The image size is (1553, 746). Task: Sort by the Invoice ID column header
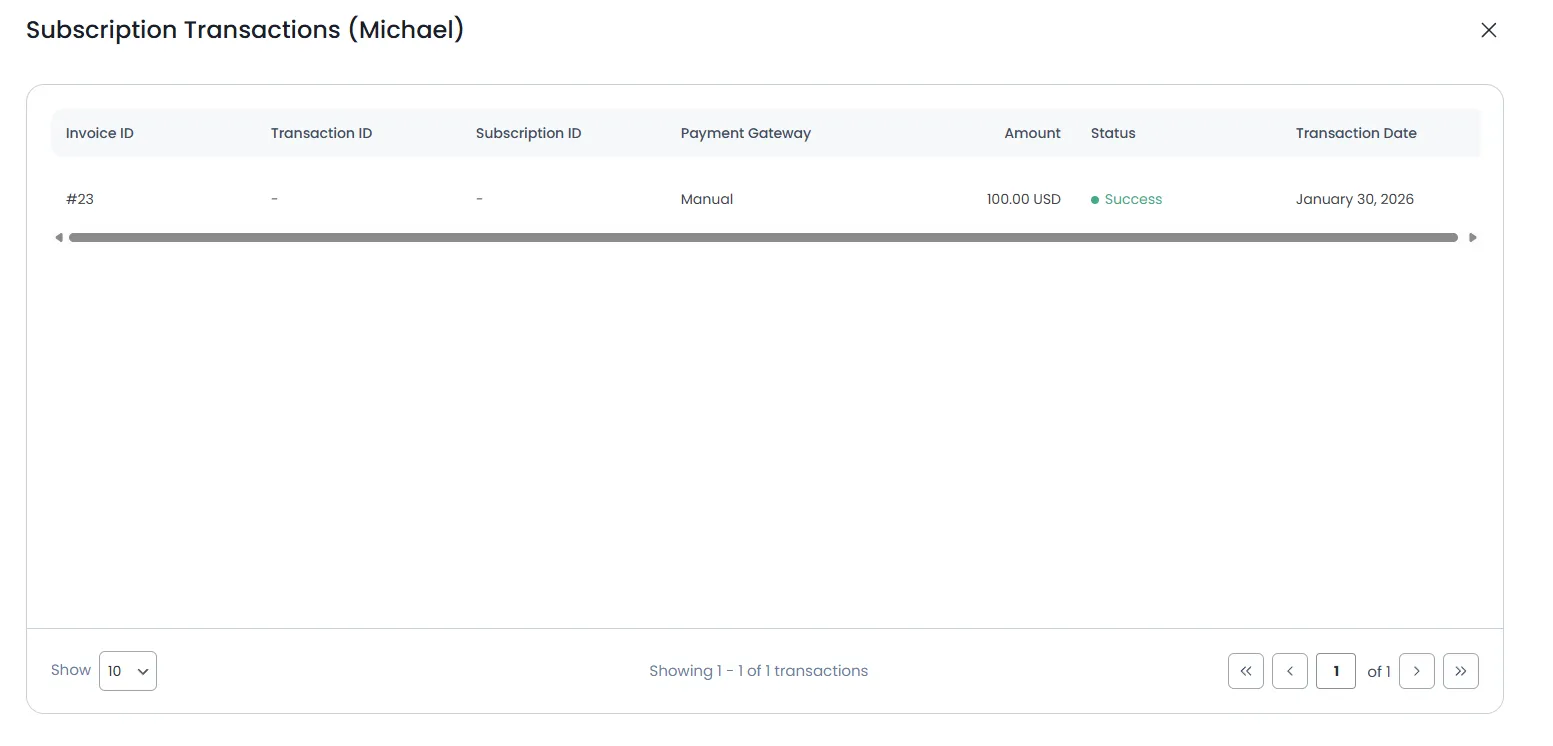pos(100,133)
